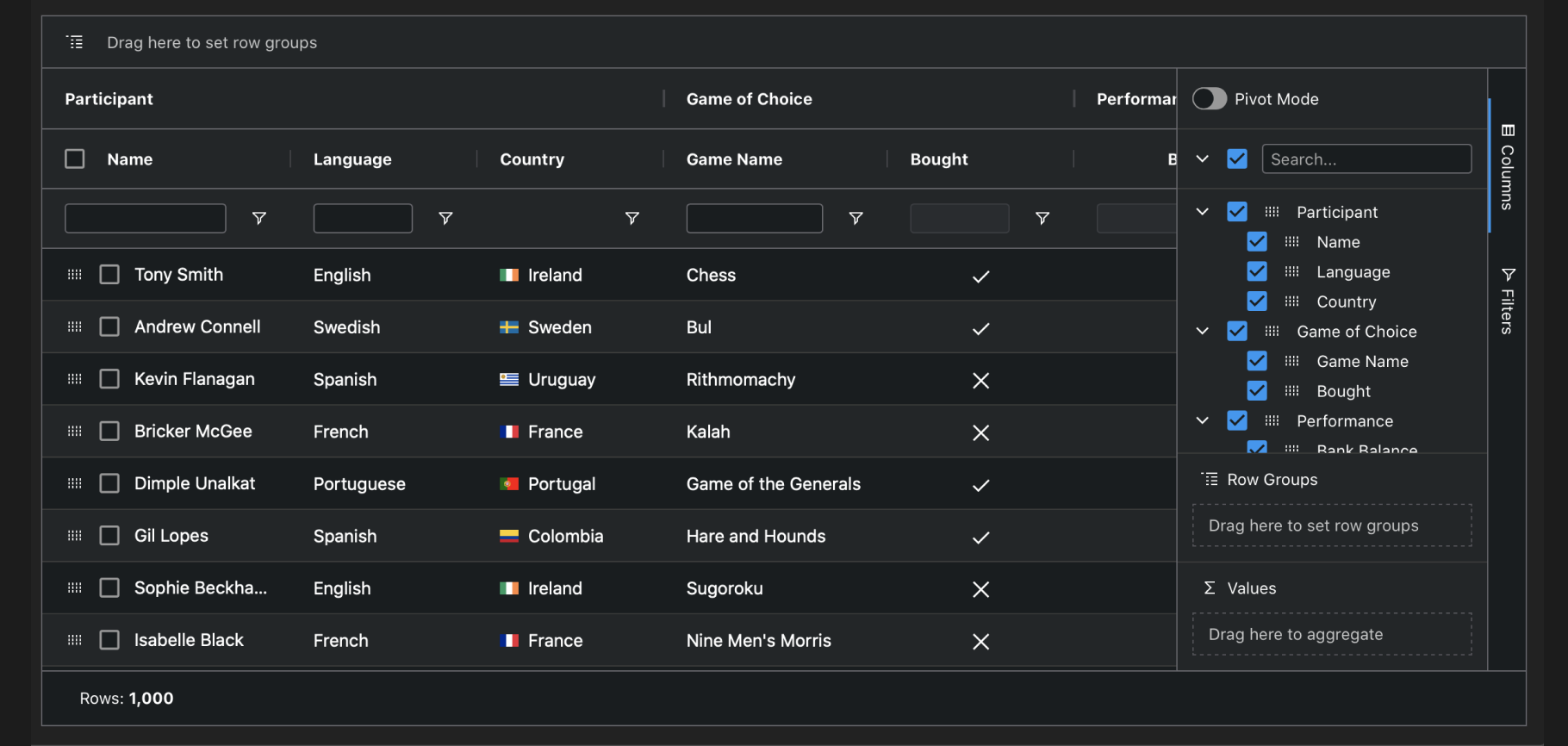Open the filter menu for the Name column
This screenshot has width=1568, height=746.
pyautogui.click(x=259, y=218)
